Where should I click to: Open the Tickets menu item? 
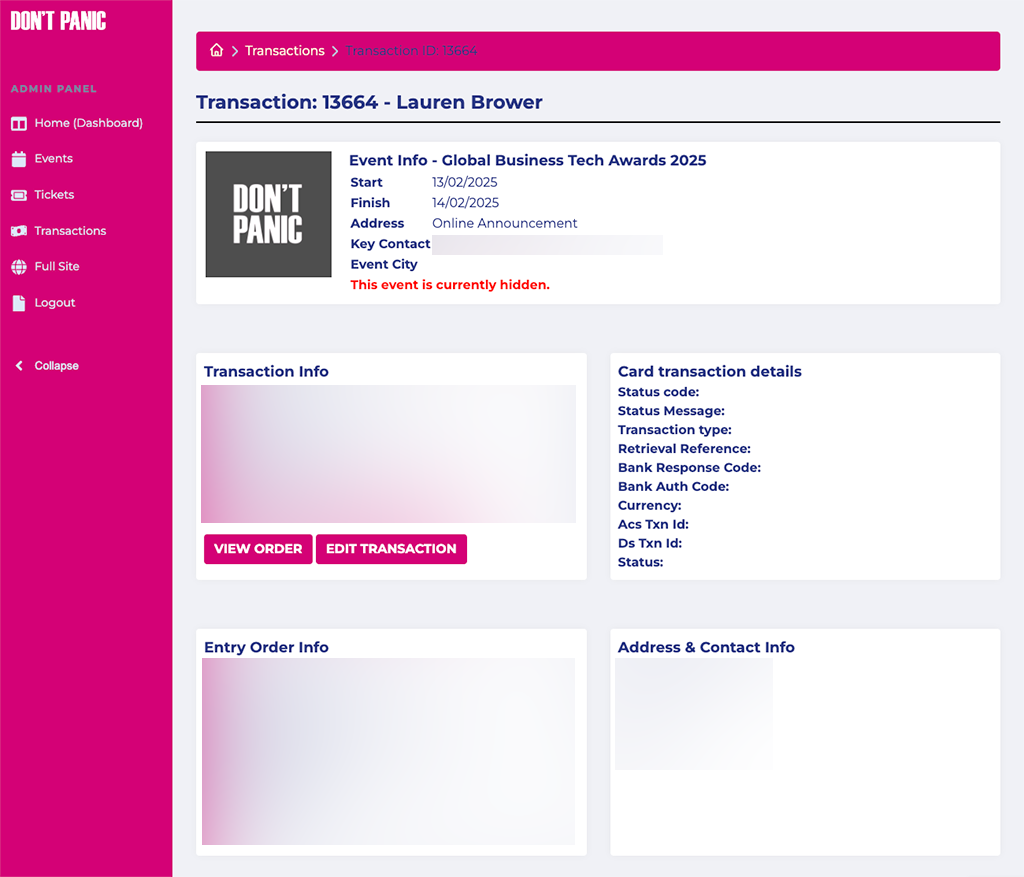pos(54,195)
